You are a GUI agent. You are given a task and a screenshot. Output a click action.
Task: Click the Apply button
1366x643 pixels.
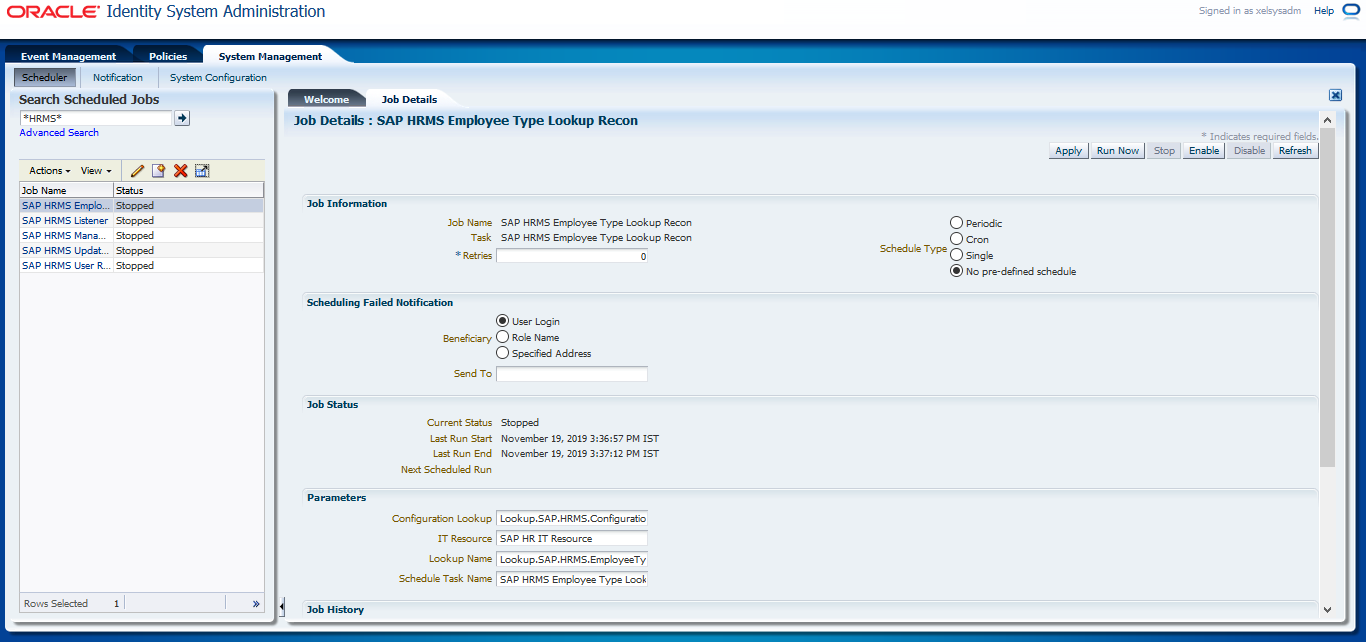point(1069,151)
